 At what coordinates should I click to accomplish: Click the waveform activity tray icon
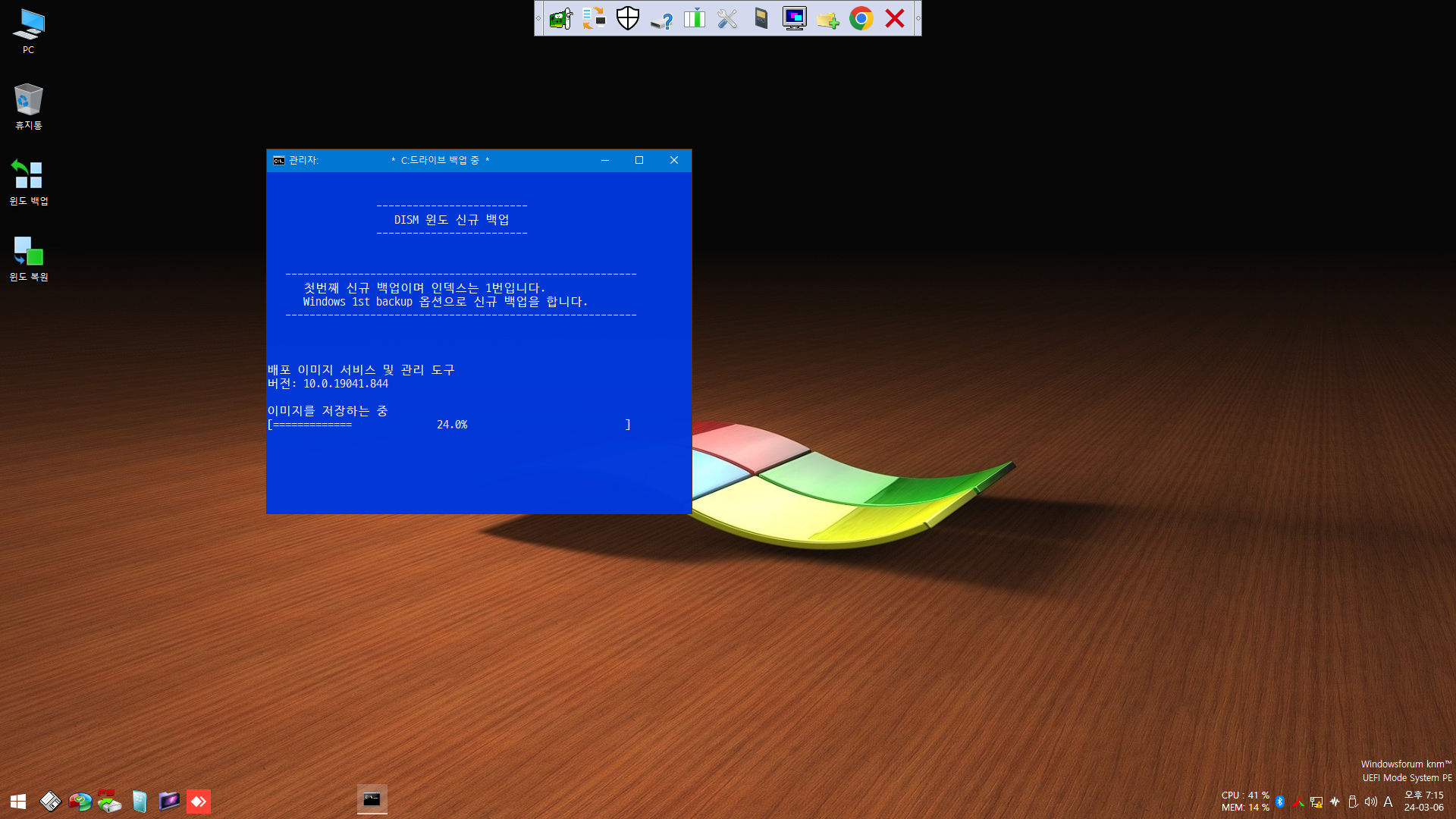click(1335, 802)
